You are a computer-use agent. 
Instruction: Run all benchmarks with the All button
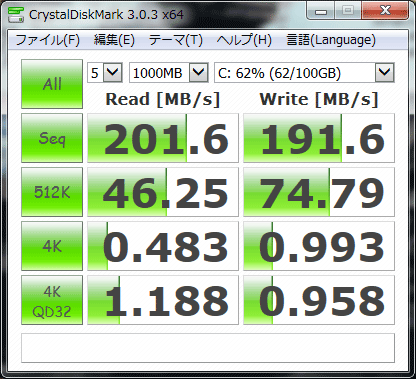[52, 84]
